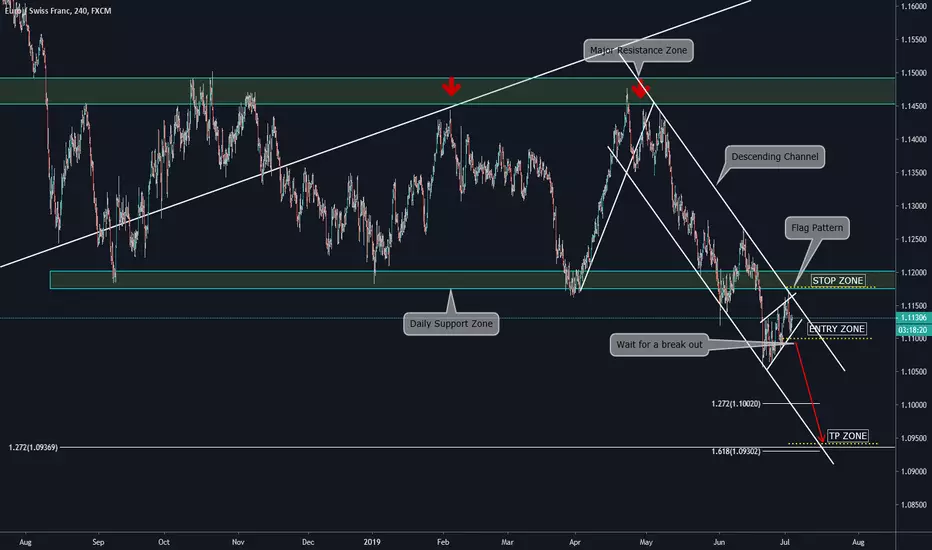Click the 1.14000 price axis label

[914, 140]
